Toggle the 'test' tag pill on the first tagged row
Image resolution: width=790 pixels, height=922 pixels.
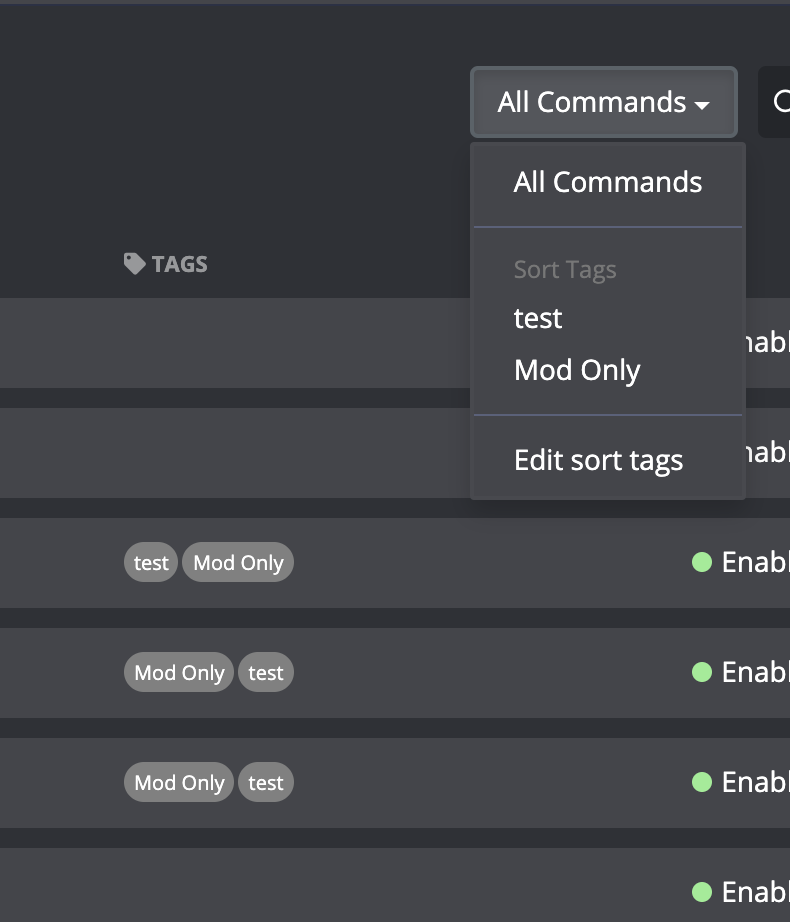150,562
